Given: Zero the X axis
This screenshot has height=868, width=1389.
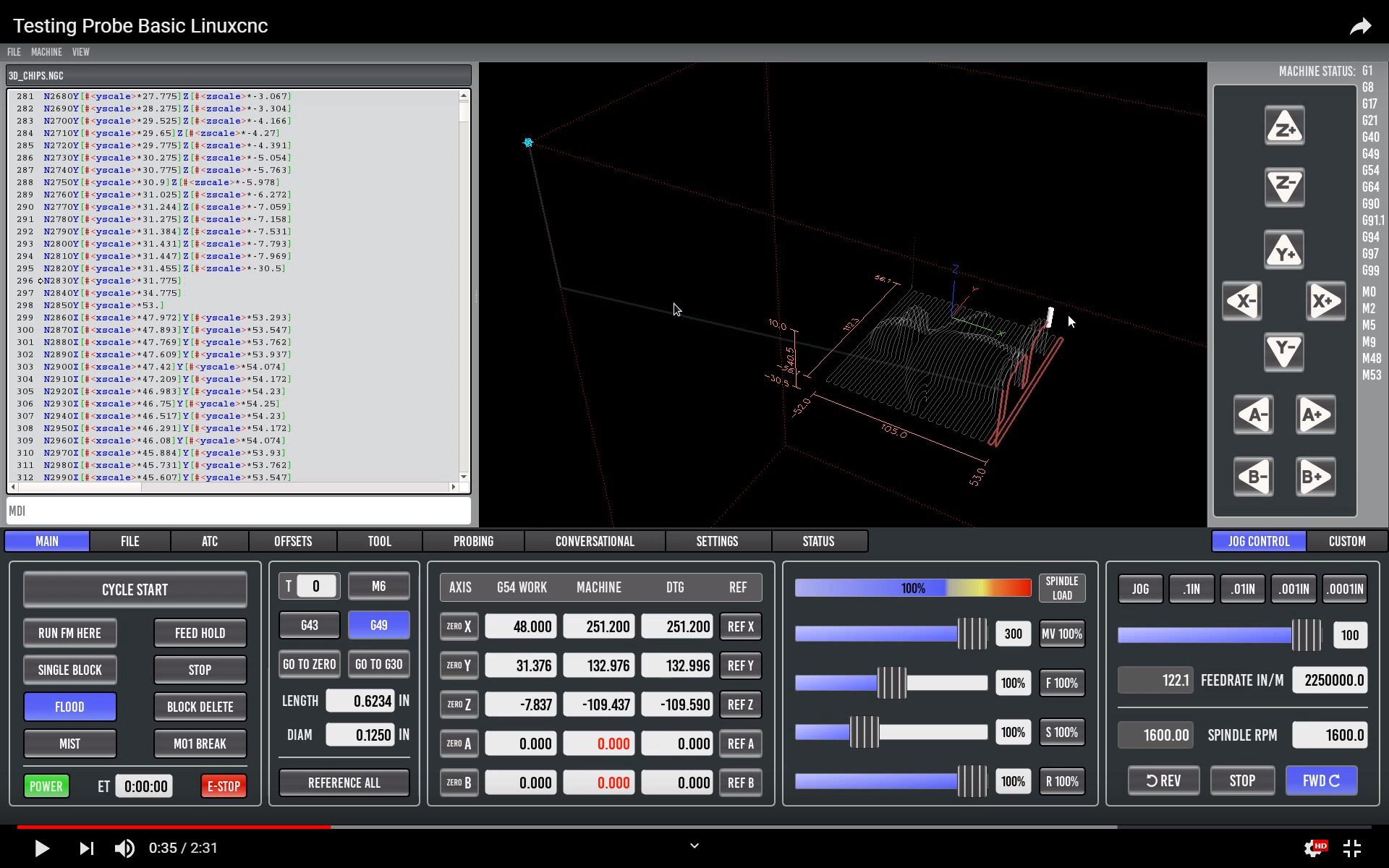Looking at the screenshot, I should [x=459, y=626].
